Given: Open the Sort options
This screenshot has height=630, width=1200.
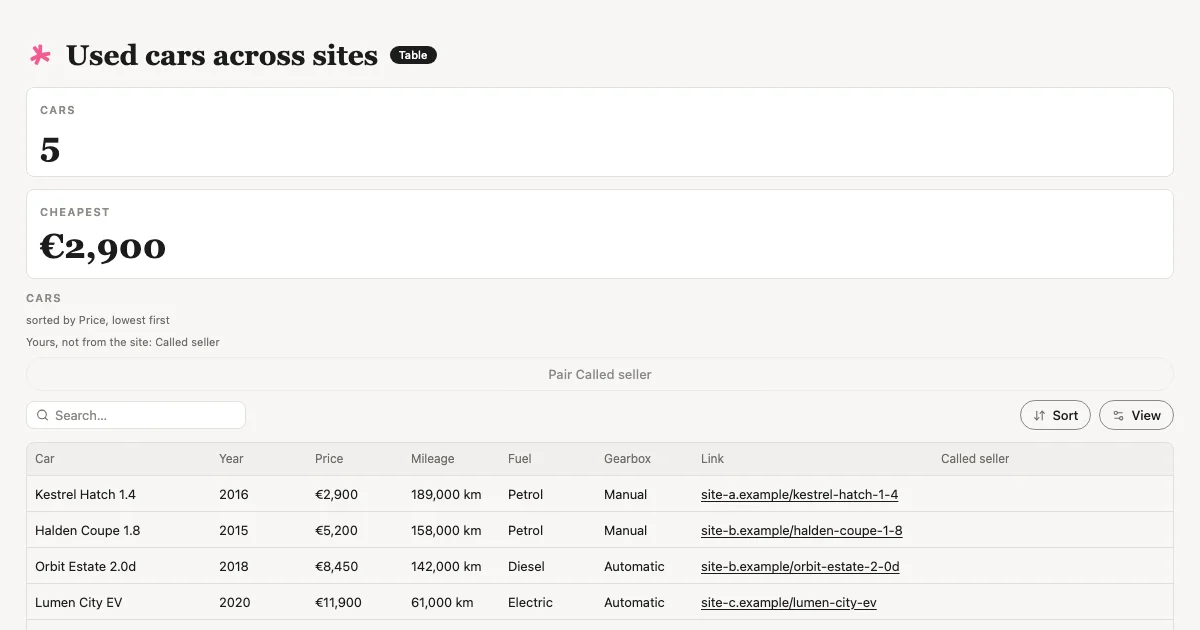Looking at the screenshot, I should (1055, 415).
